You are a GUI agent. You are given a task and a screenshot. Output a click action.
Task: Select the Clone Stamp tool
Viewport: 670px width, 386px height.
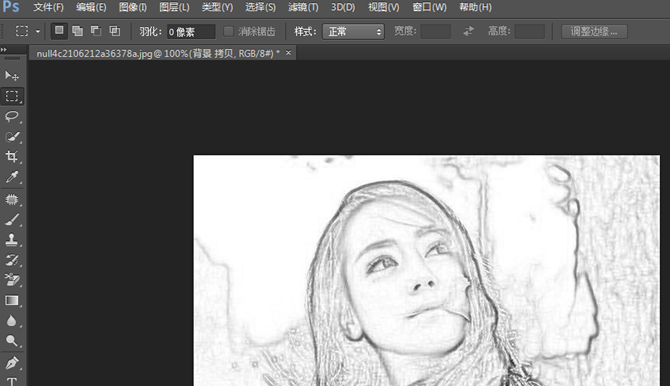(x=12, y=240)
